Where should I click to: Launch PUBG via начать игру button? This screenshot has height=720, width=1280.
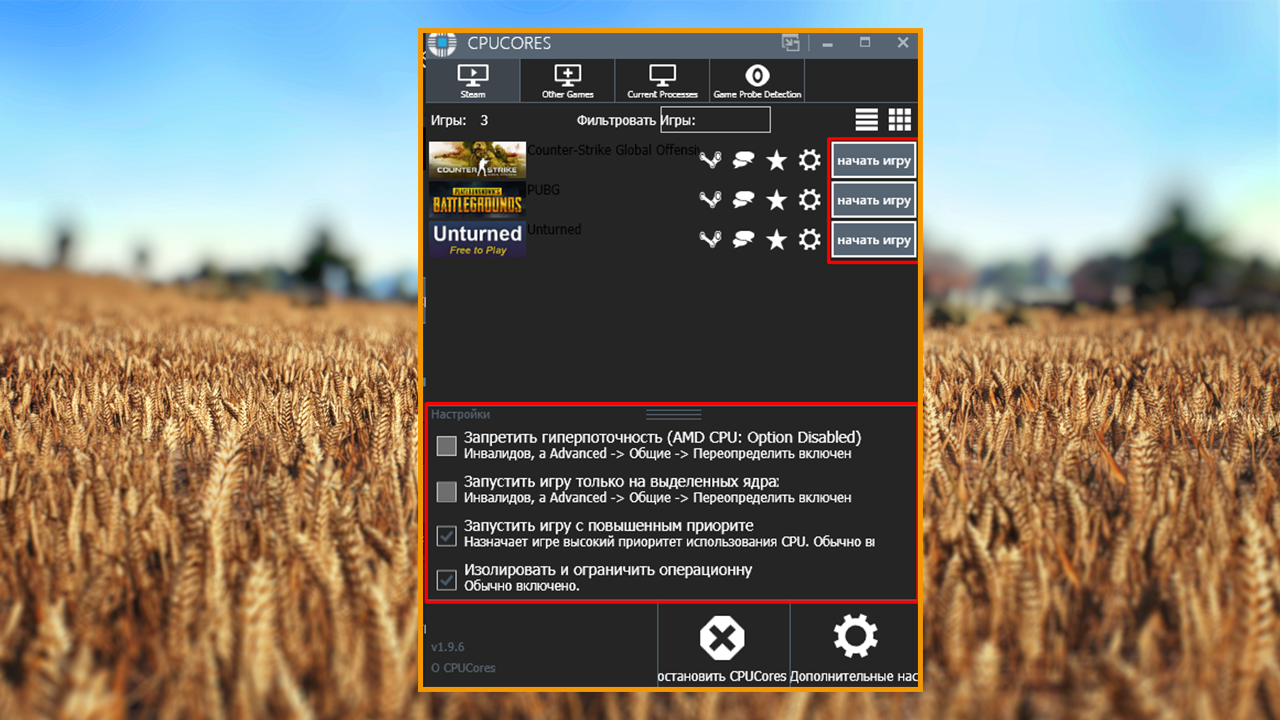coord(874,200)
